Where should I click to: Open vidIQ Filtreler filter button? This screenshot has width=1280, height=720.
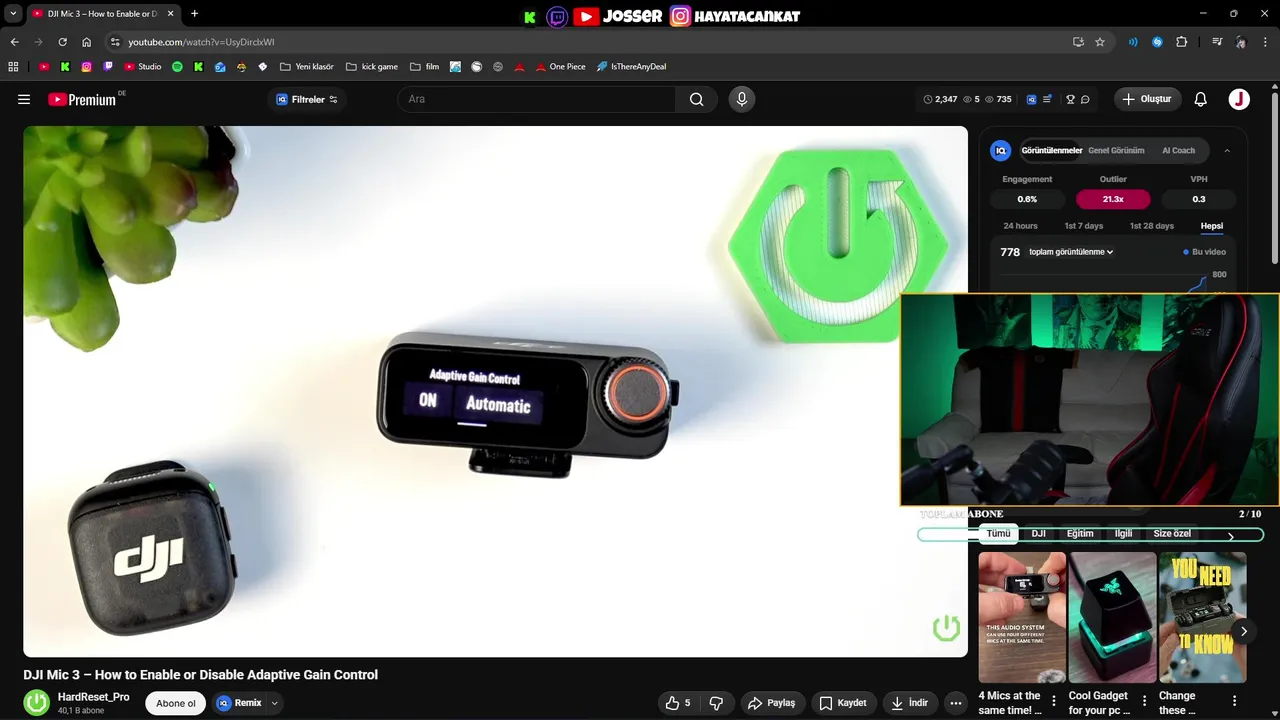pos(307,99)
